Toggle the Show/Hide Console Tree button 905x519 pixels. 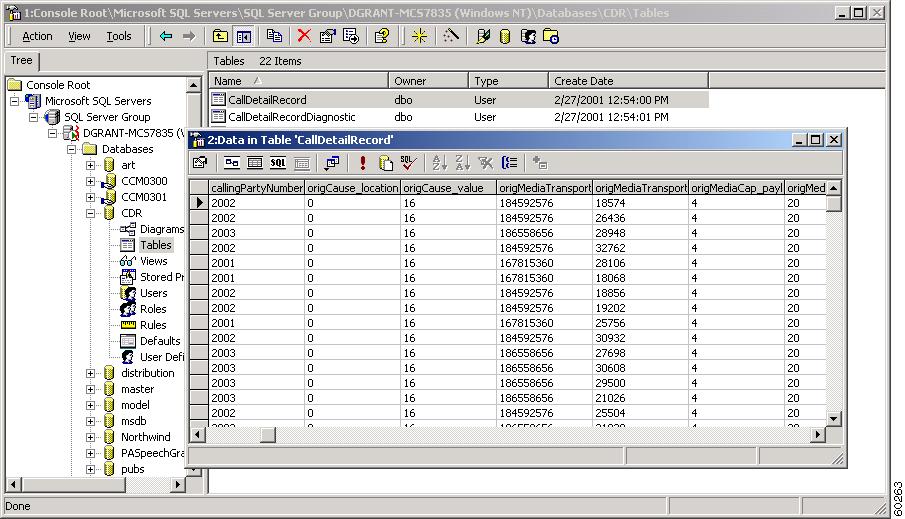point(244,36)
